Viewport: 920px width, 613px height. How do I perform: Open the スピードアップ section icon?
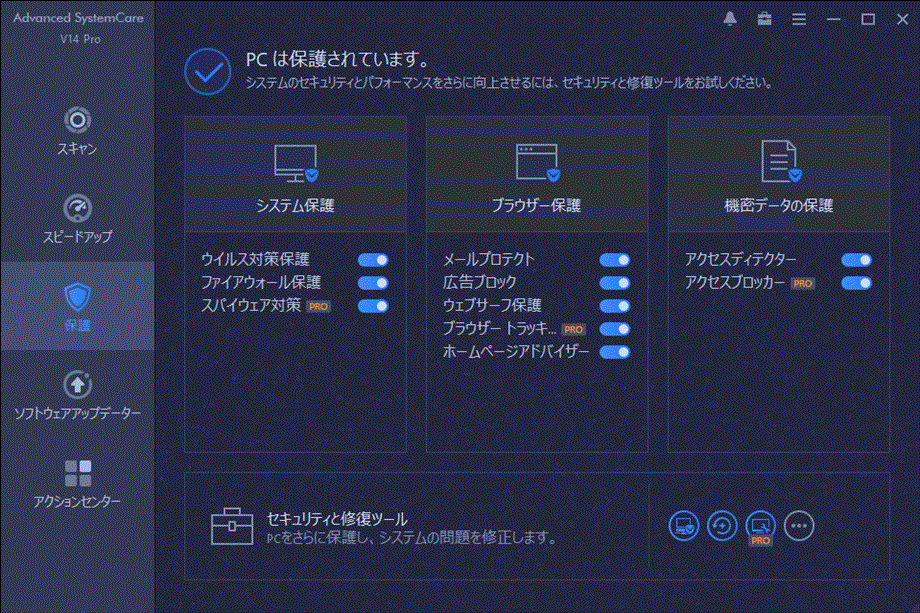pos(77,208)
